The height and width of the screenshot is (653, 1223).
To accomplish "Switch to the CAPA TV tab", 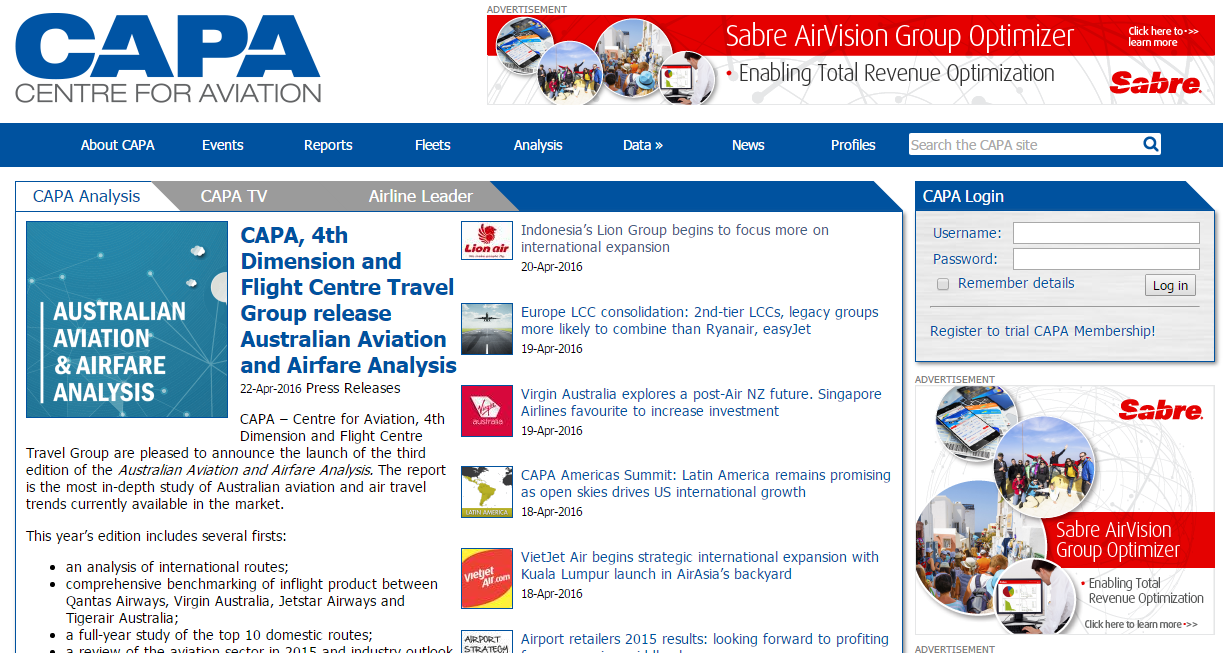I will [234, 196].
